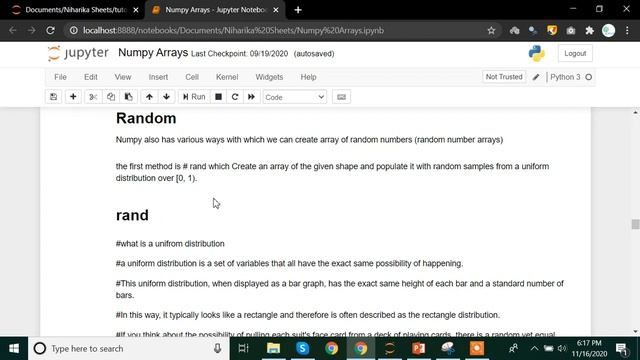The image size is (640, 360).
Task: Copy selected cells icon
Action: (111, 97)
